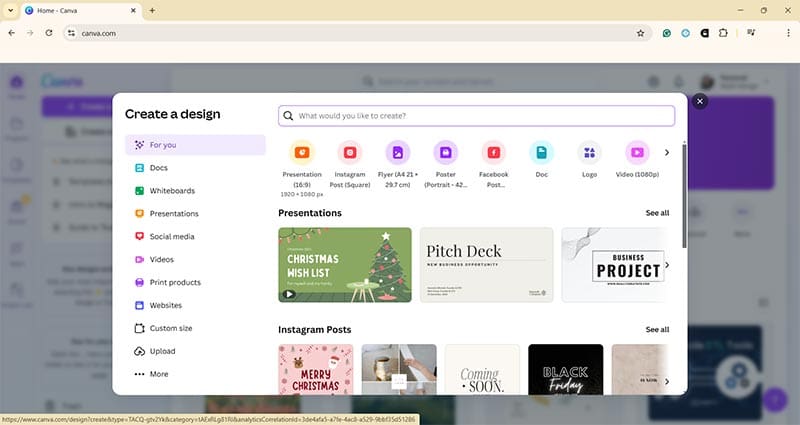The height and width of the screenshot is (425, 800).
Task: Open the Christmas Wish List template
Action: pyautogui.click(x=345, y=265)
